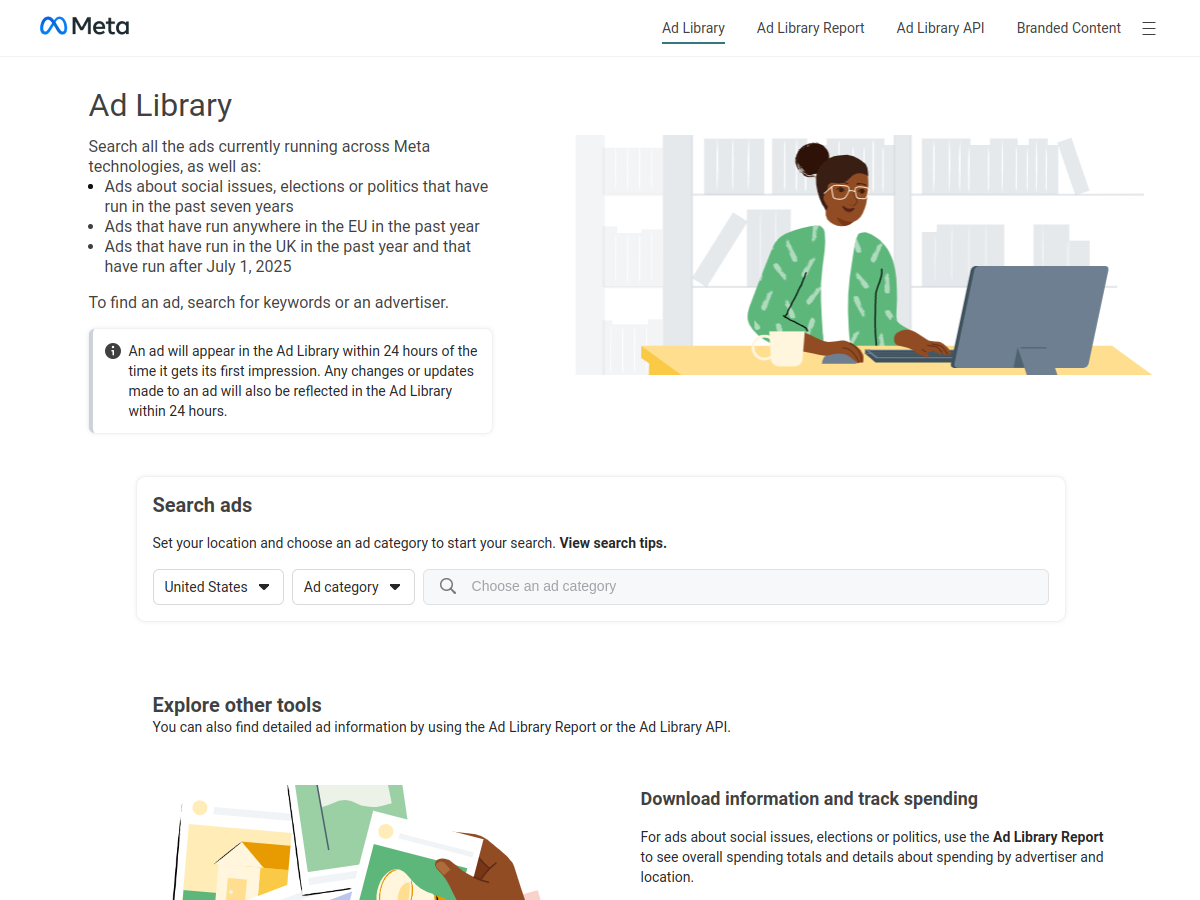Click the bullet about EU ads
Viewport: 1200px width, 900px height.
click(292, 227)
